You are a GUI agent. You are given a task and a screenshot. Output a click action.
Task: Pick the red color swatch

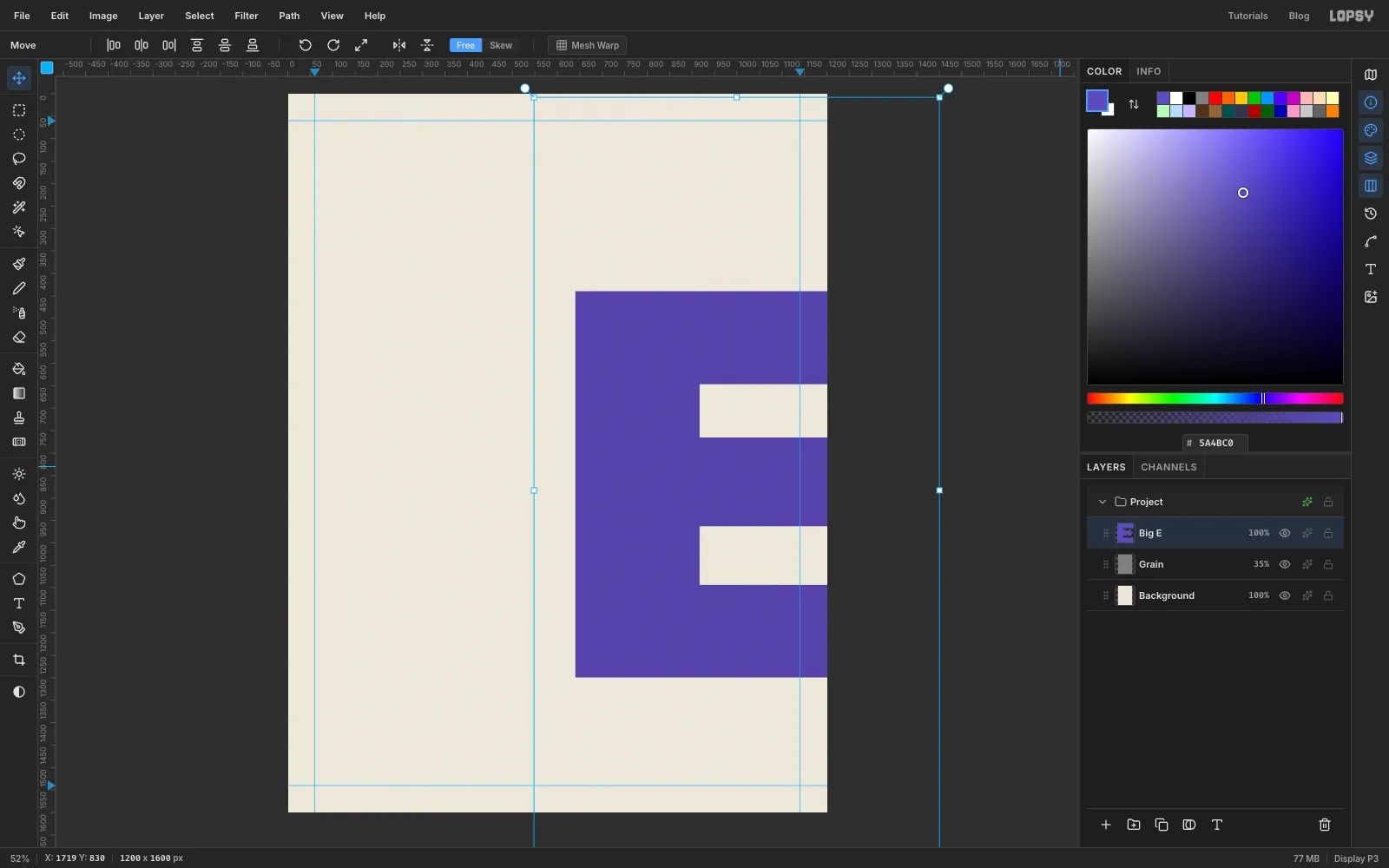coord(1215,98)
